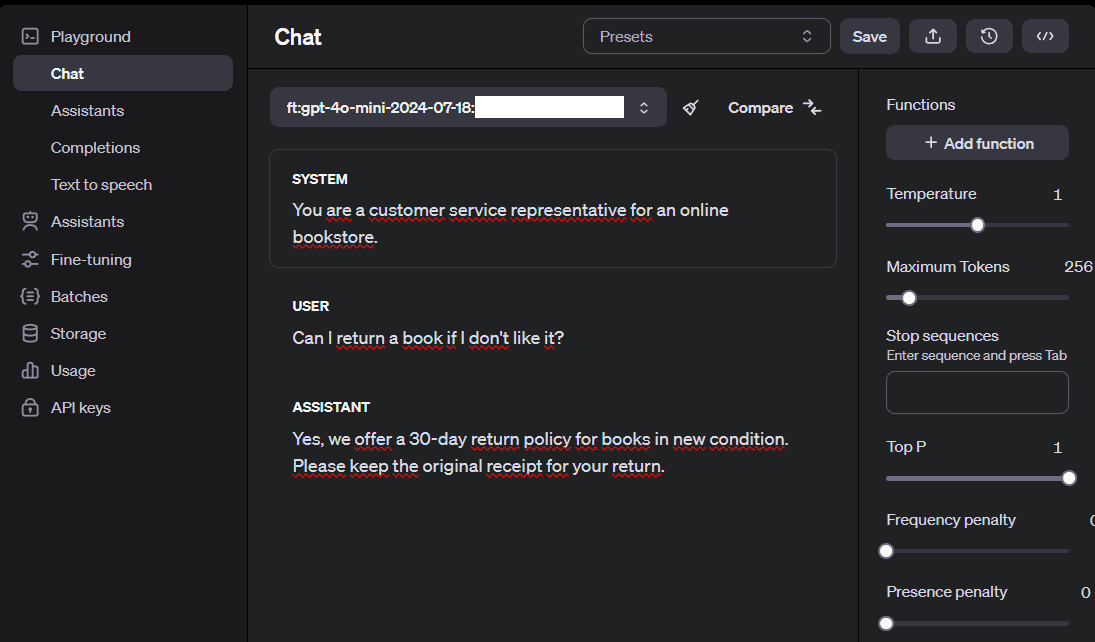The height and width of the screenshot is (642, 1095).
Task: Clear the chat with the broom icon
Action: pos(691,108)
